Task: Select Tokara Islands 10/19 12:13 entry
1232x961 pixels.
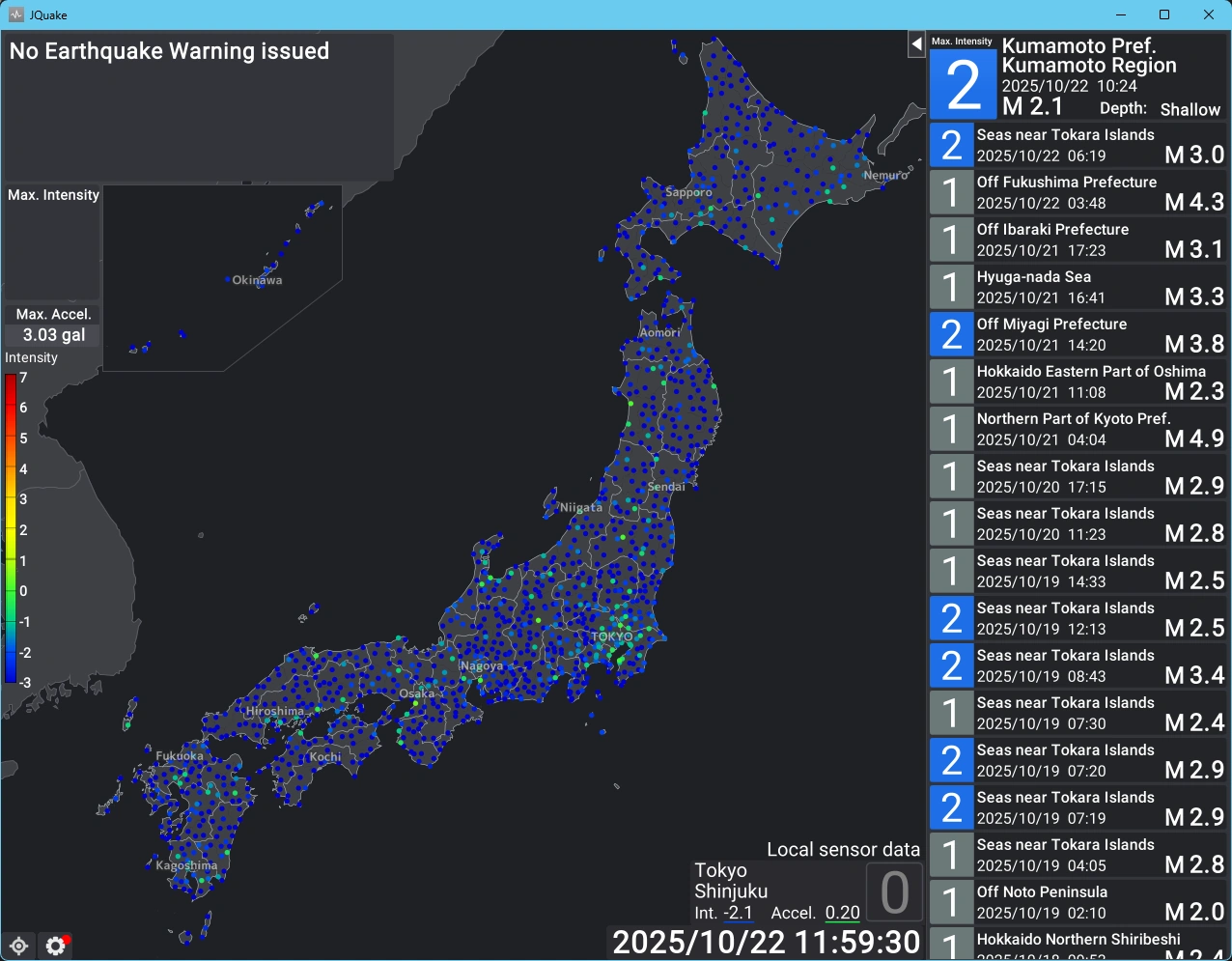Action: 1078,618
